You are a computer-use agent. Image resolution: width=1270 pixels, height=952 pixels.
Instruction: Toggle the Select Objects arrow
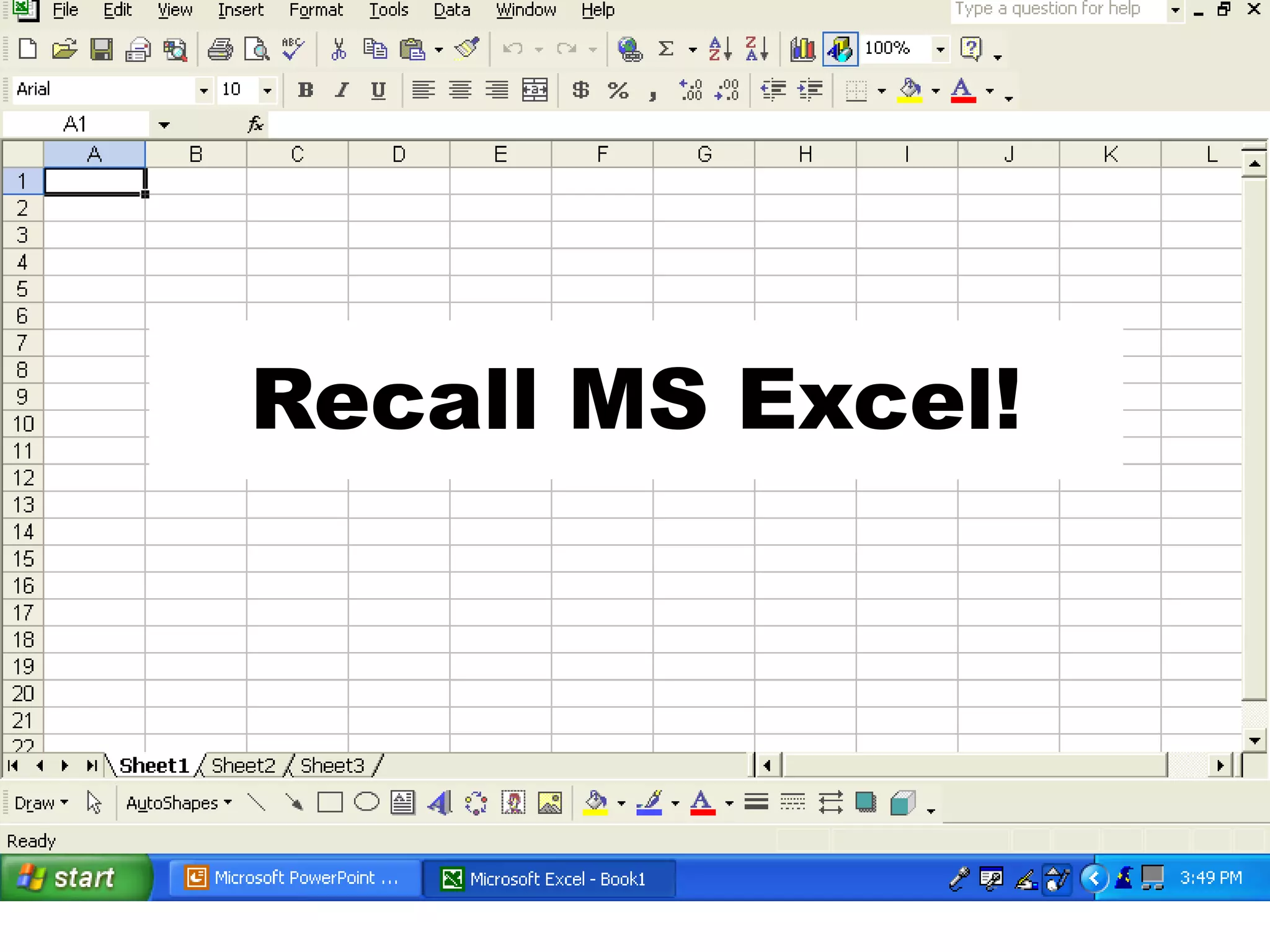94,803
